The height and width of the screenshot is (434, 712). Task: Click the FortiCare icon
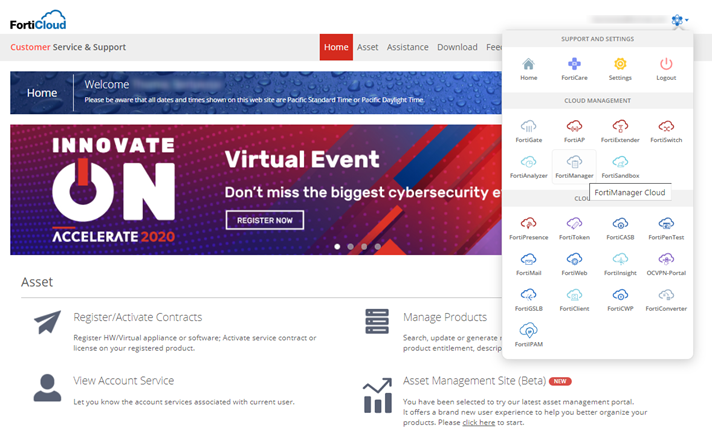point(574,65)
